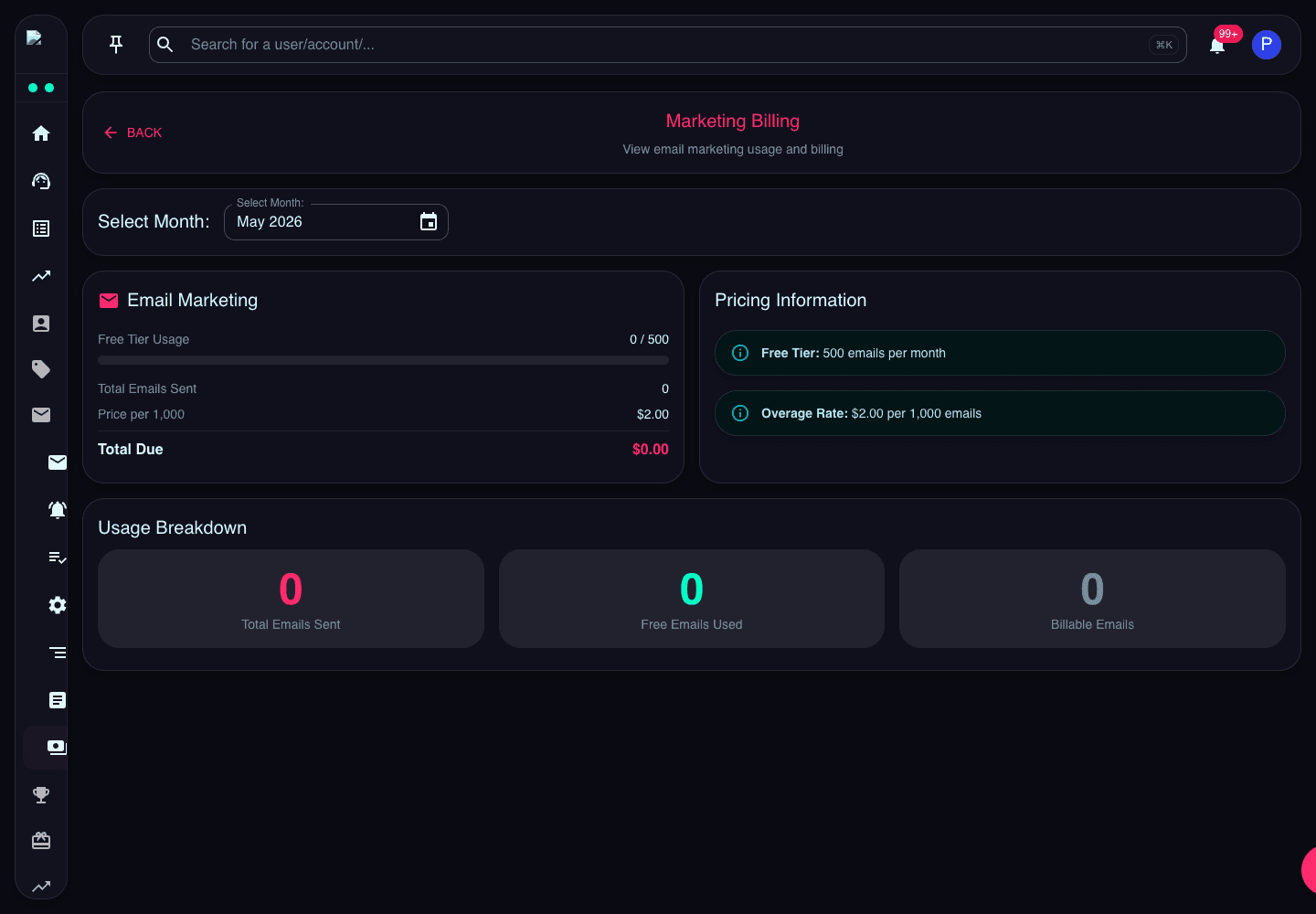Open the bottom trending chart sidebar icon
The image size is (1316, 914).
click(41, 887)
